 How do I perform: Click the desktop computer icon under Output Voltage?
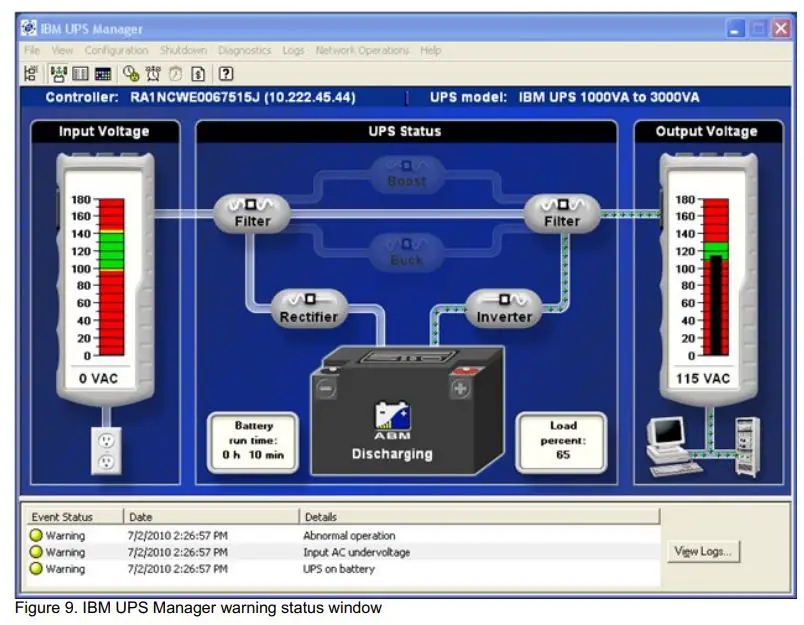point(669,446)
